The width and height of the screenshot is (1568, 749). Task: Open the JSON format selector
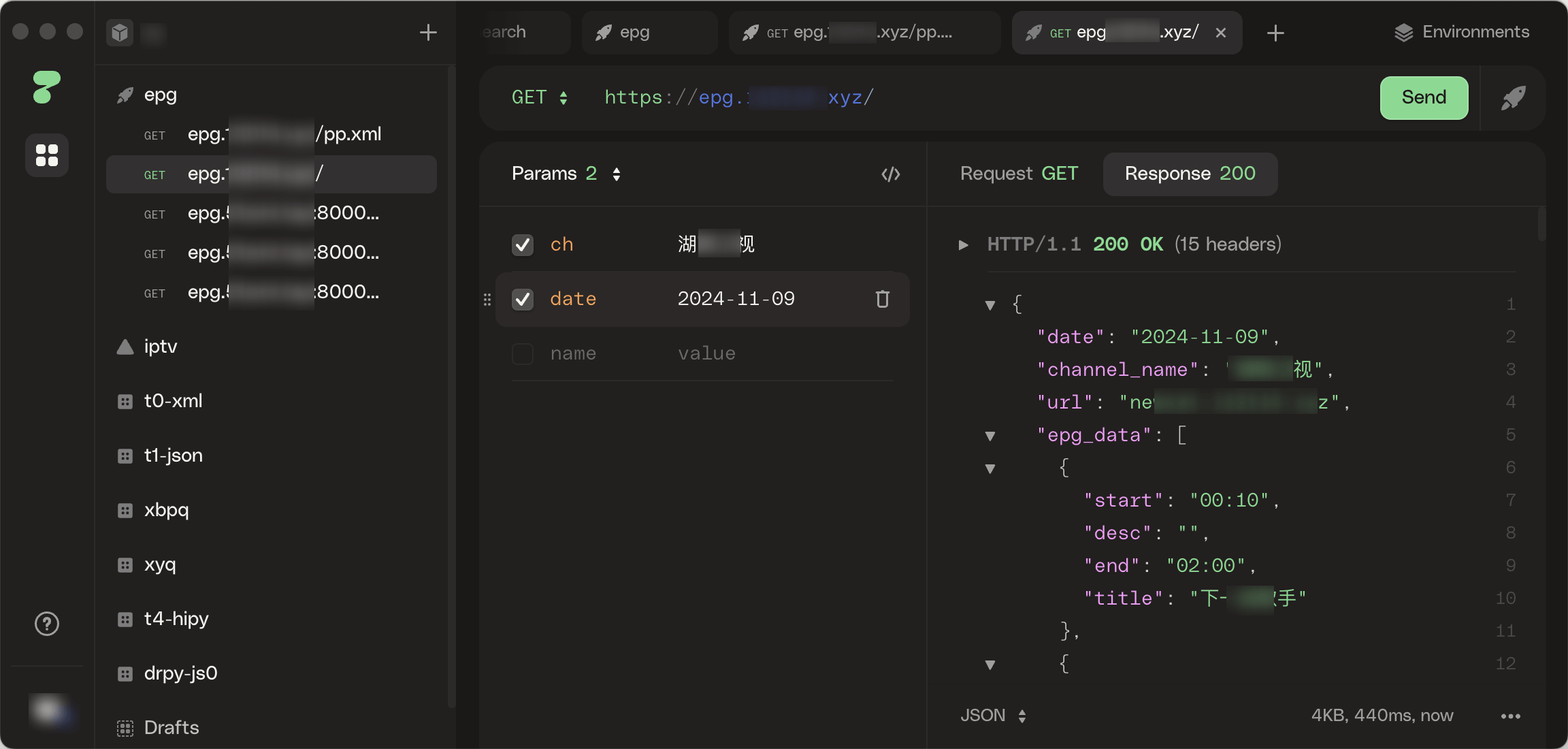click(x=992, y=716)
